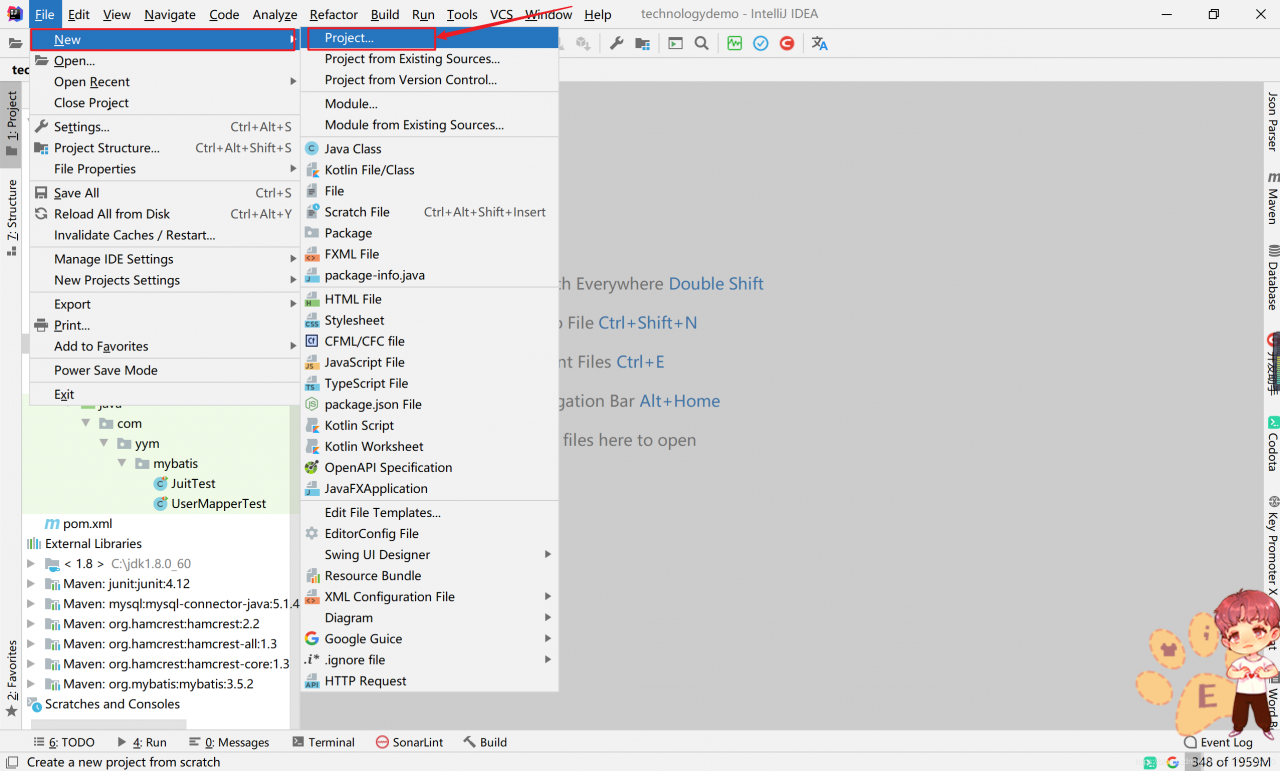Click the status bar tool-window toggle icon

tap(10, 762)
